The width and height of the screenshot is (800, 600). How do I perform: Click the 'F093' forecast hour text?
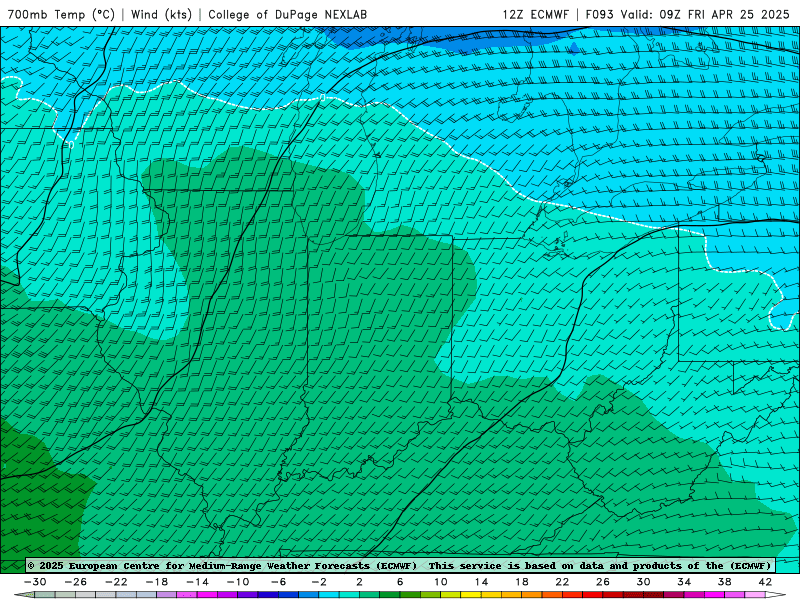(599, 14)
